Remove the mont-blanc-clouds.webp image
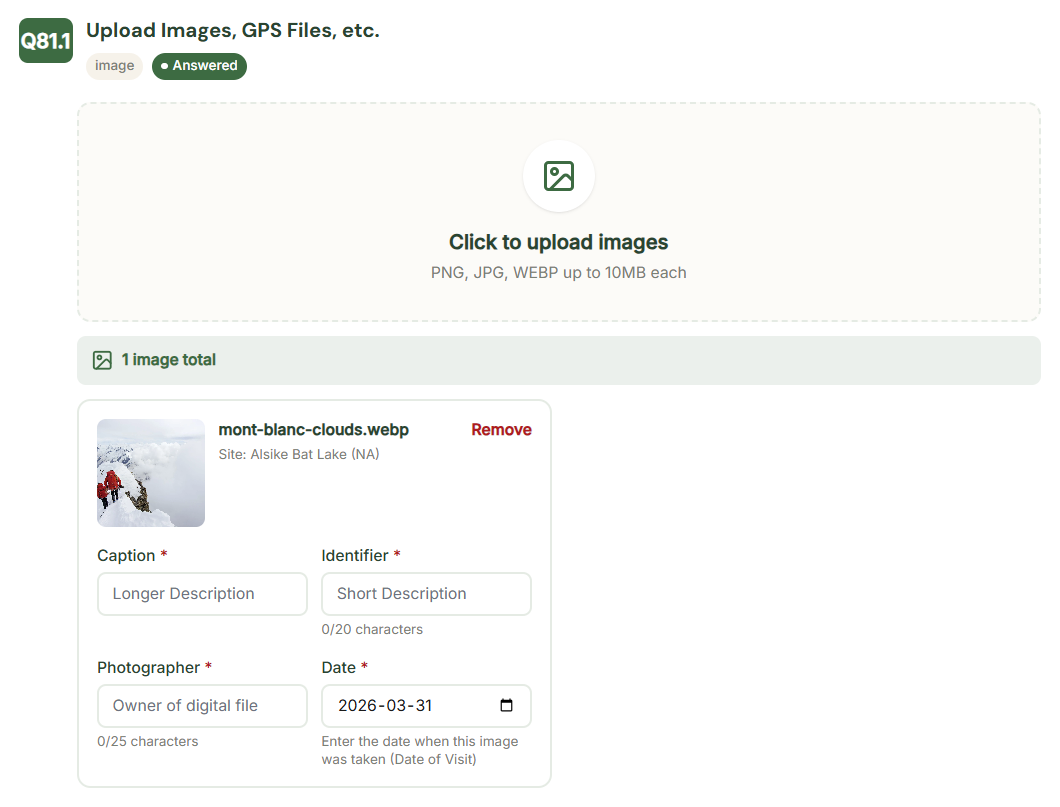 pos(501,429)
